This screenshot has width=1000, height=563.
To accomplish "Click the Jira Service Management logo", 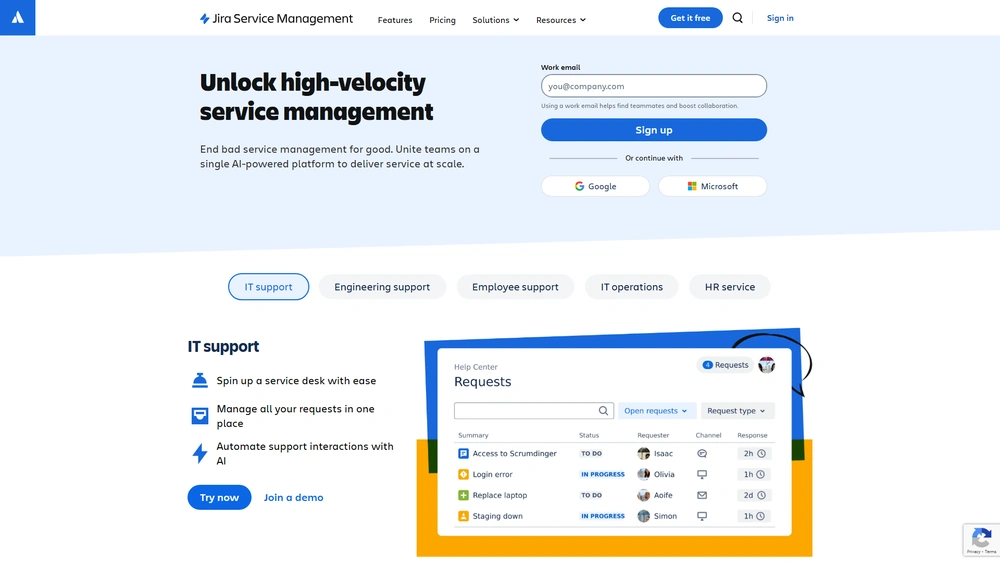I will tap(276, 18).
